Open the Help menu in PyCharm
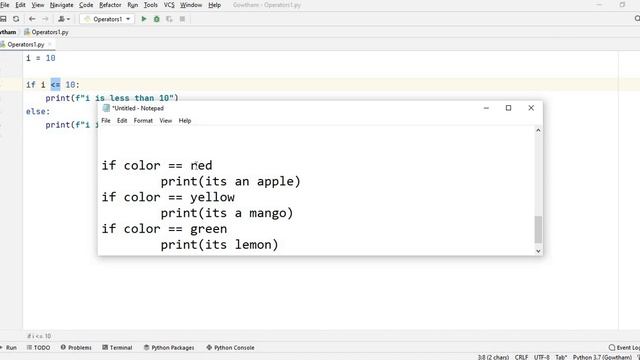 pyautogui.click(x=214, y=5)
